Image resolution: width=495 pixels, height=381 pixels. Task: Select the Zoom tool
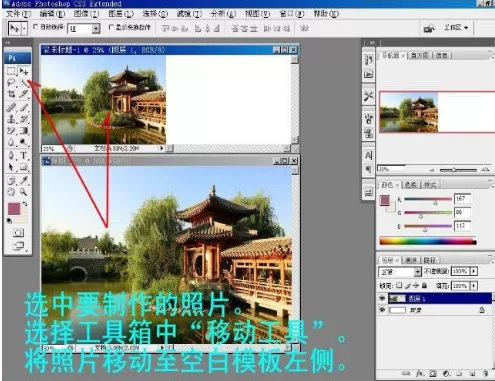tap(24, 192)
